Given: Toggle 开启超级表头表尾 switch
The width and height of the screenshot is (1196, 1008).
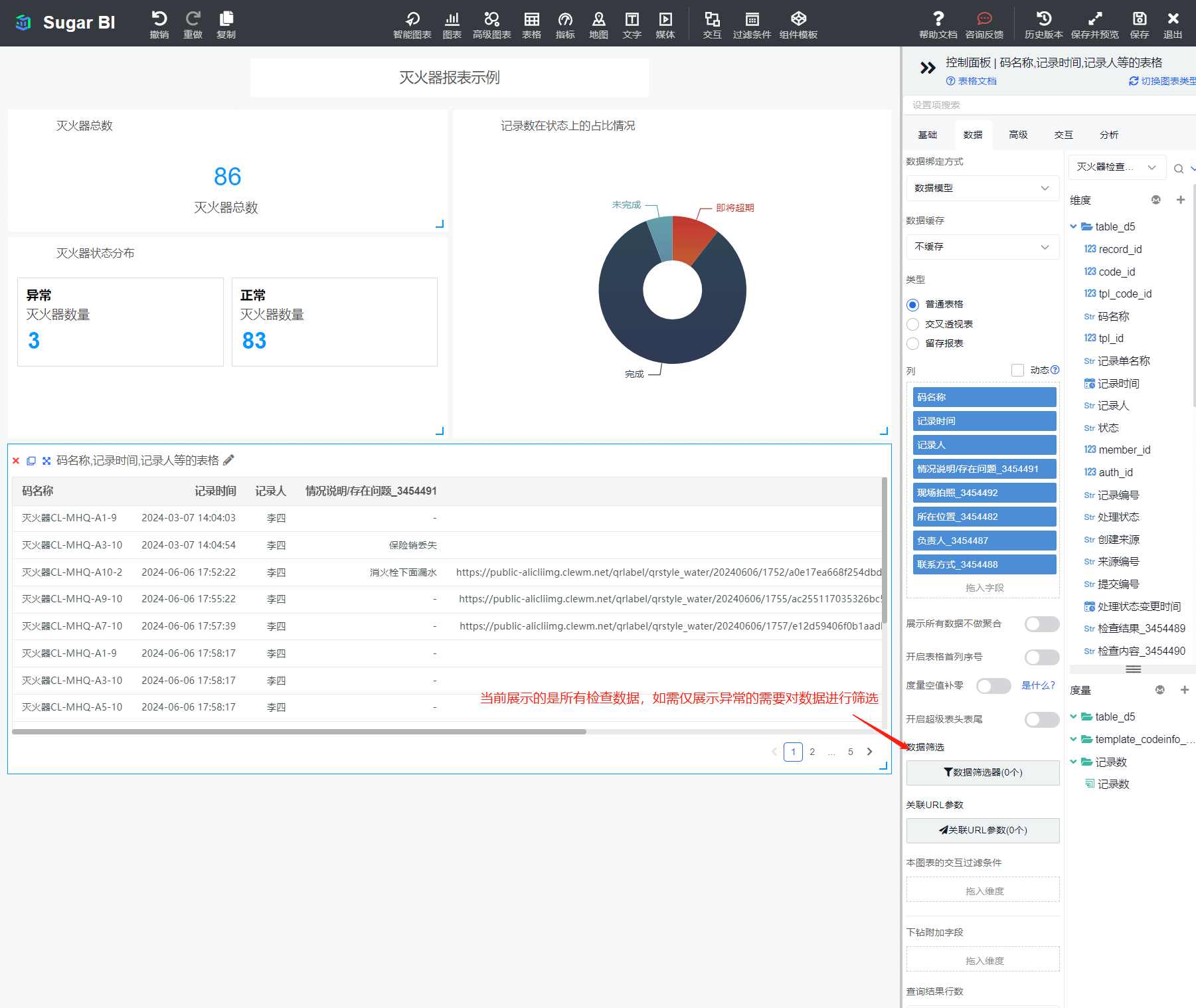Looking at the screenshot, I should click(x=1042, y=720).
